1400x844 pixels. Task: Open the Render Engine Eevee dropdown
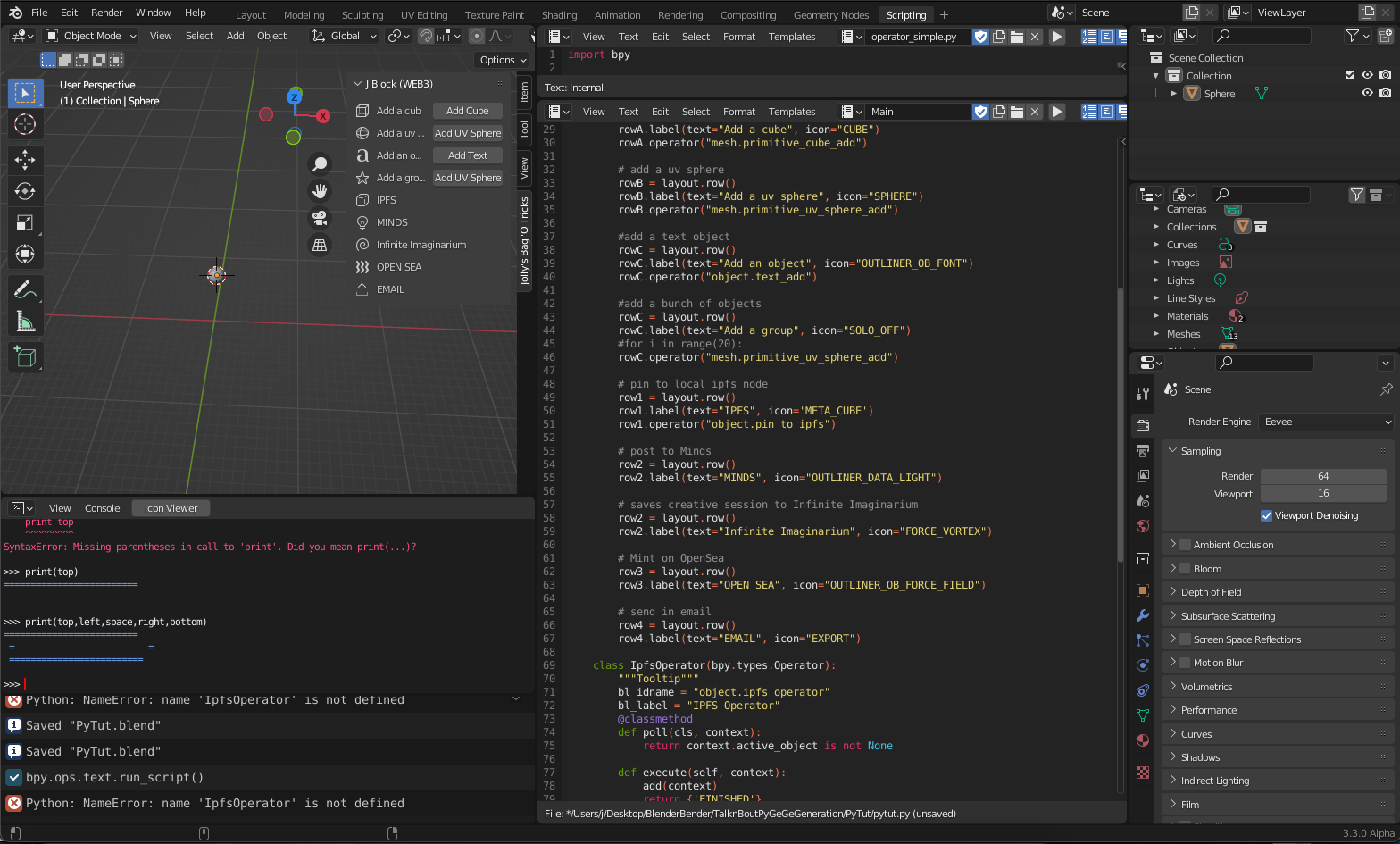tap(1326, 422)
